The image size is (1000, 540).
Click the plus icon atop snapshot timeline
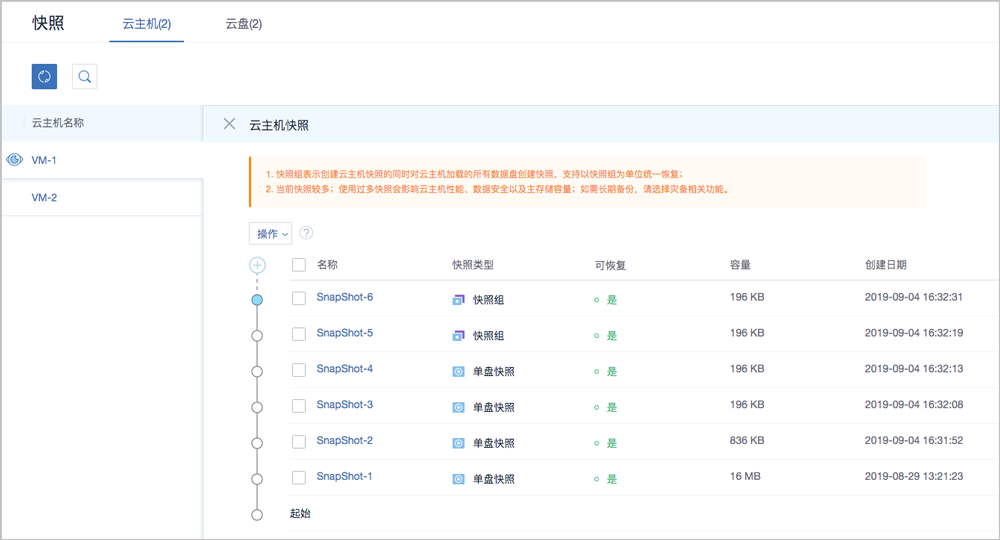pos(257,265)
